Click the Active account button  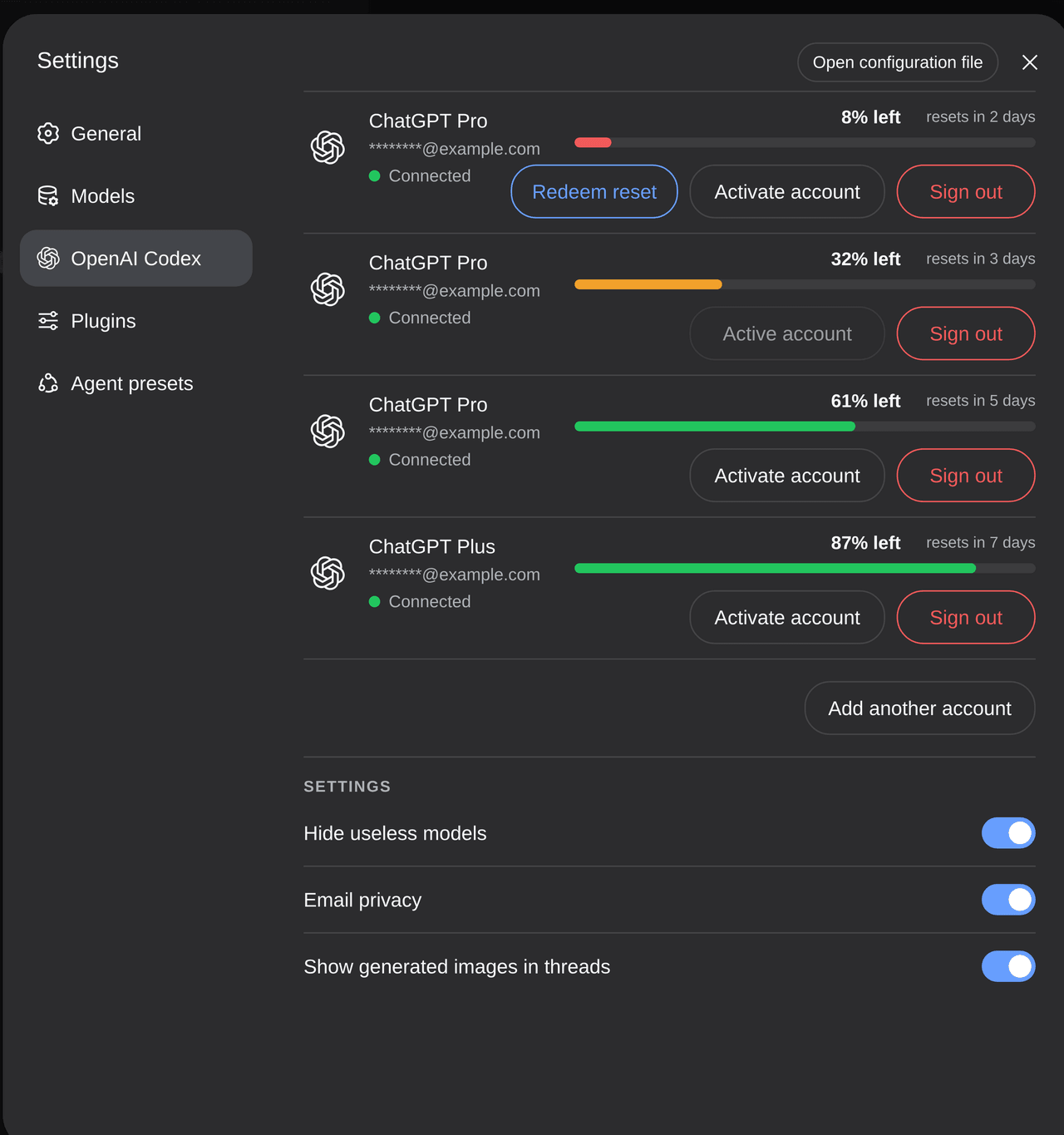pyautogui.click(x=787, y=333)
